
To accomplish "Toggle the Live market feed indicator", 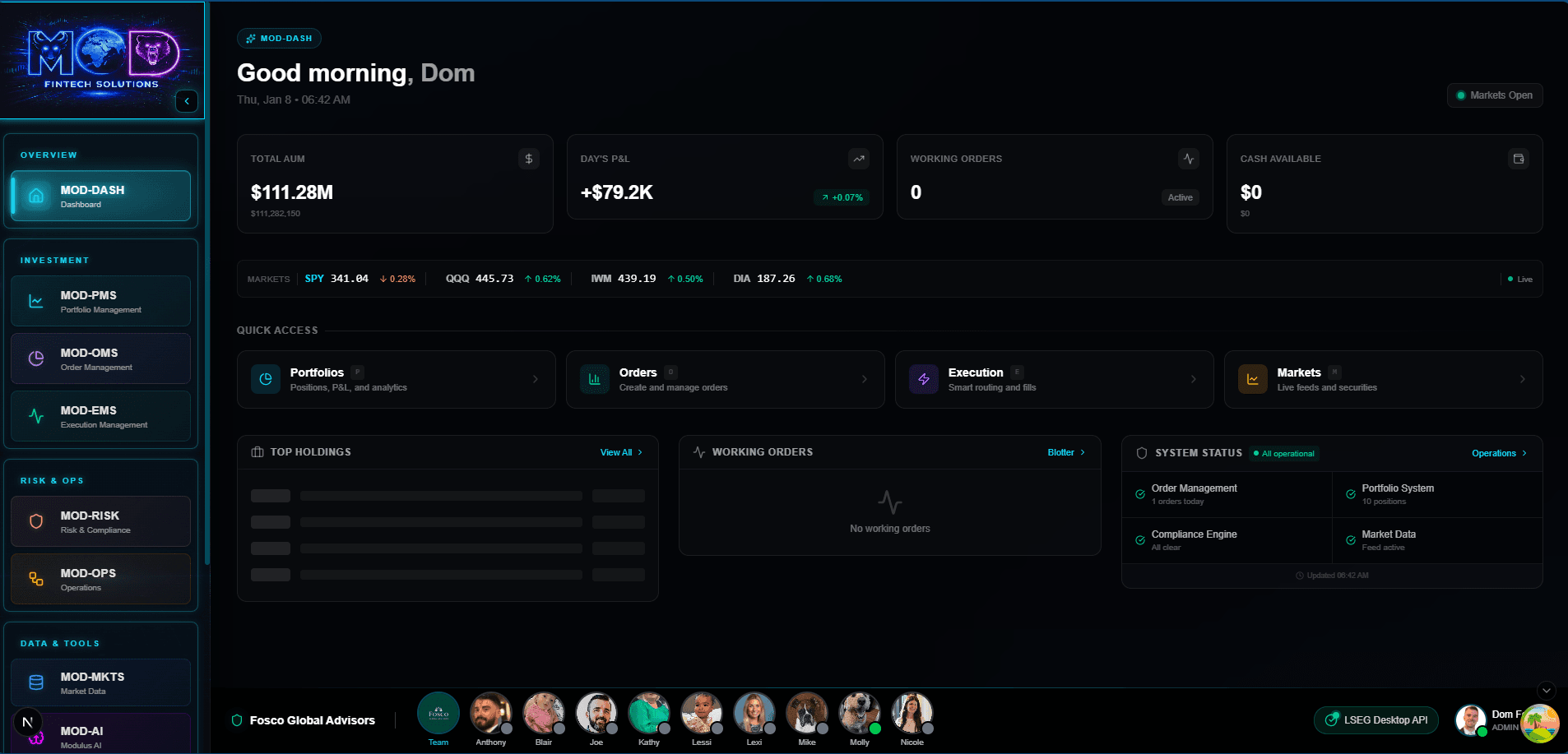I will tap(1519, 280).
